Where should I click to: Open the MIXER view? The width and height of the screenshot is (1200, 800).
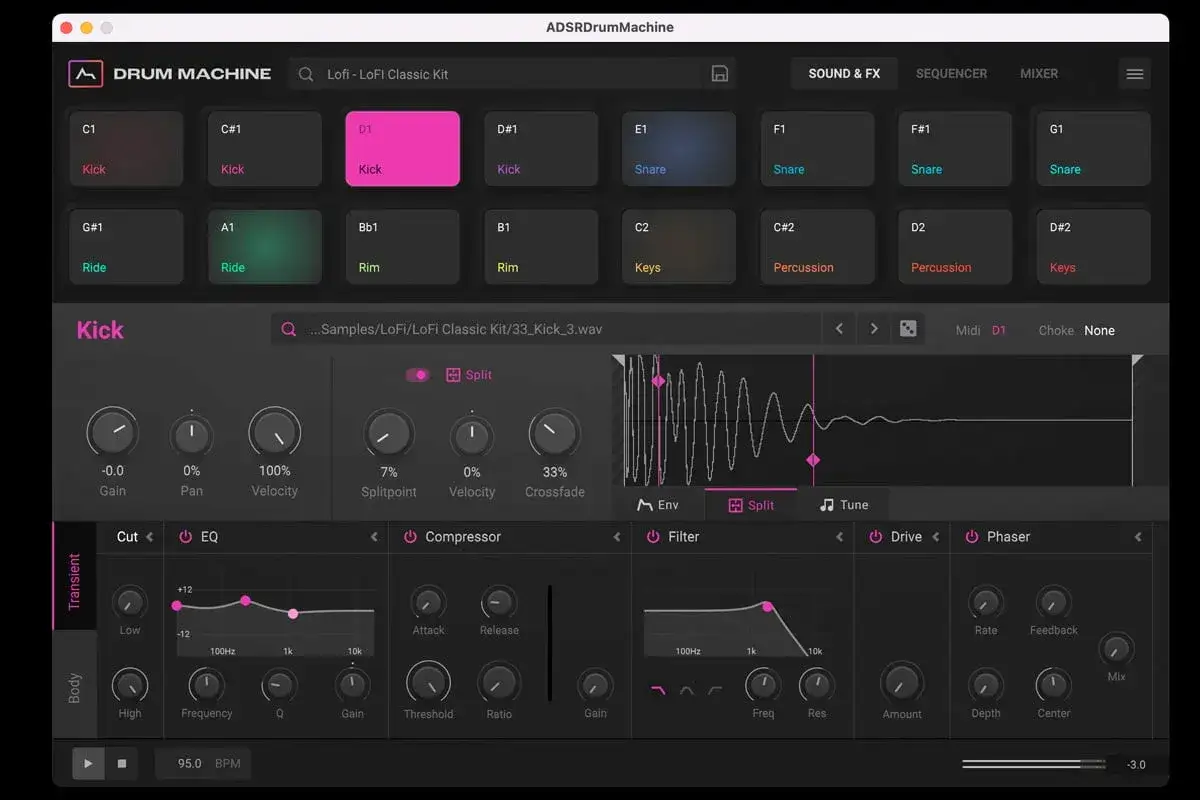tap(1038, 73)
